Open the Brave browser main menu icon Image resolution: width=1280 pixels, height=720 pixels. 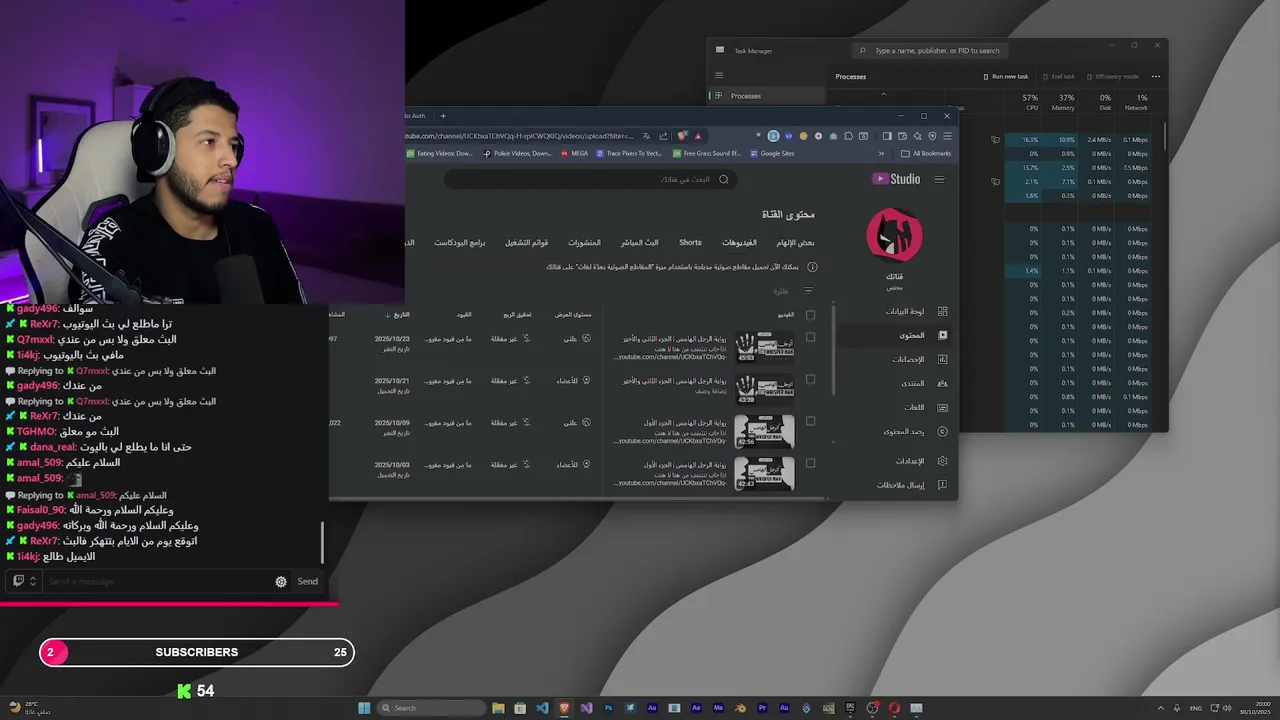pos(947,136)
